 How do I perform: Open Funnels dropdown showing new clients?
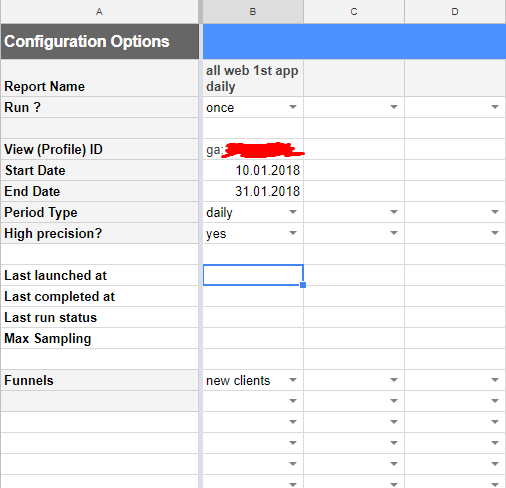(x=293, y=380)
